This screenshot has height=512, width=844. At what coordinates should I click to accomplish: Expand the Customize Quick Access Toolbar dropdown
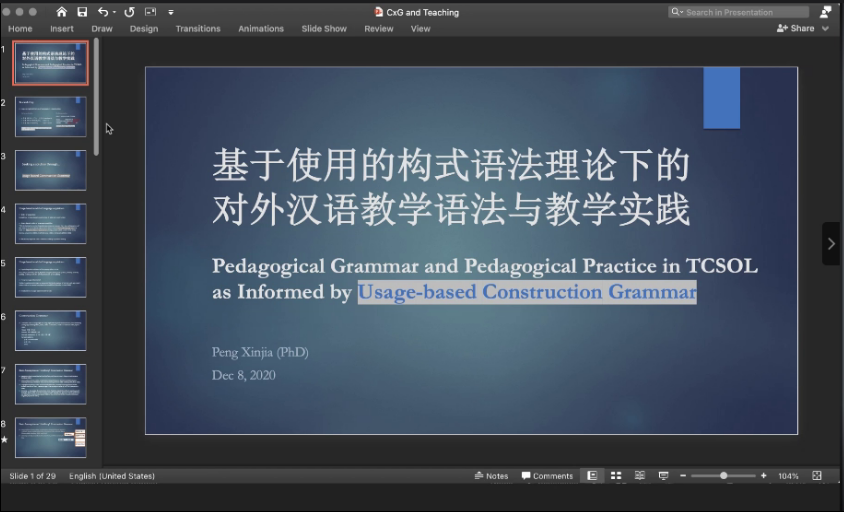pyautogui.click(x=171, y=12)
